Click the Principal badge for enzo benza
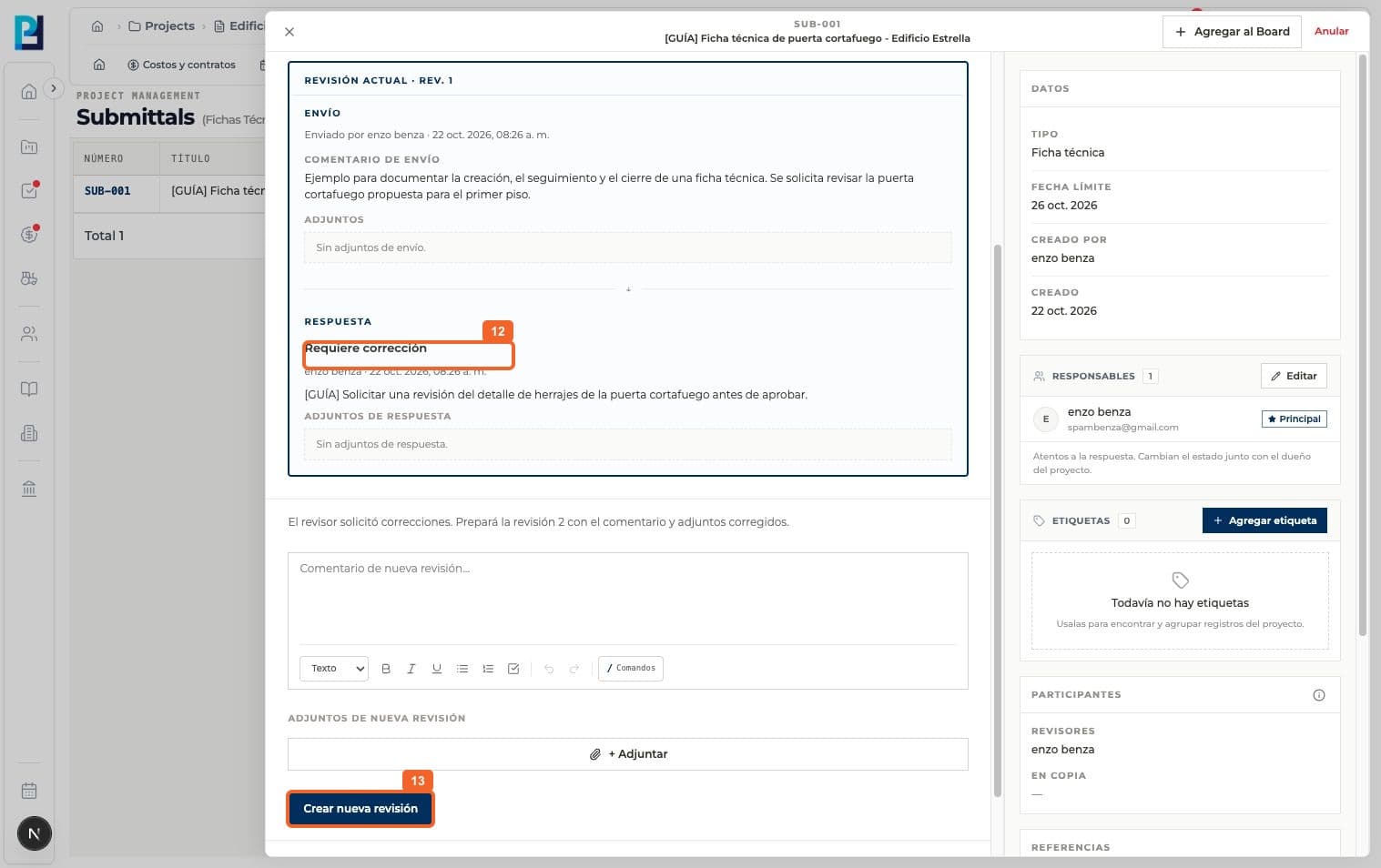 point(1294,419)
